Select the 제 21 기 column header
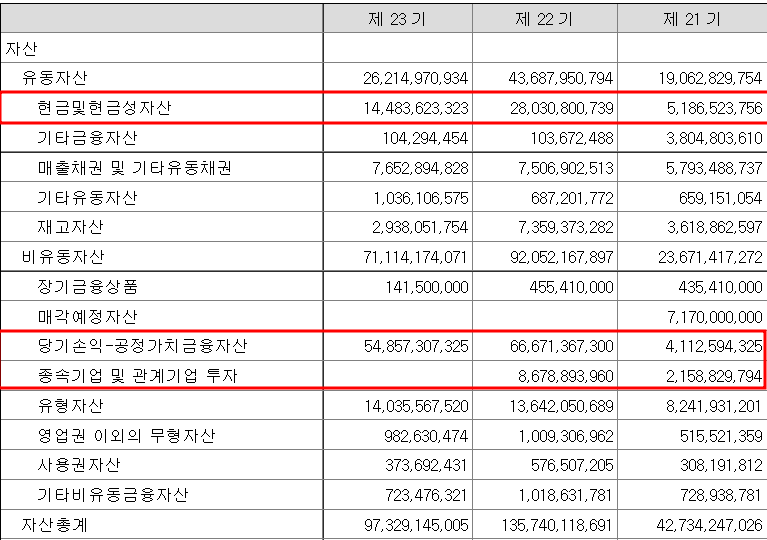This screenshot has width=767, height=540. (692, 19)
